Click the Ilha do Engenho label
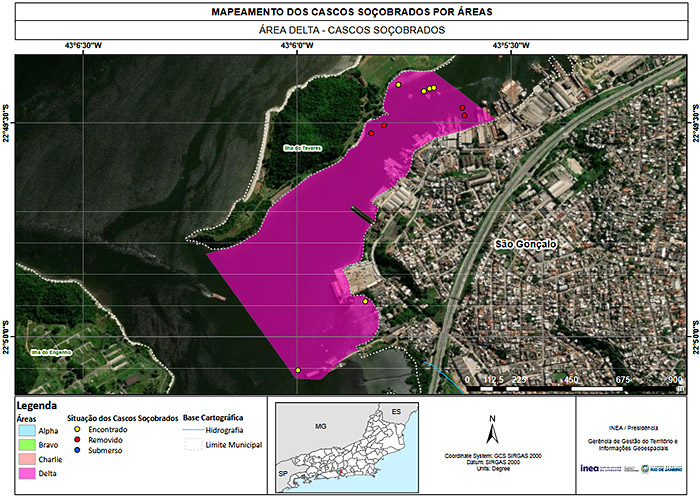The width and height of the screenshot is (700, 497). coord(51,352)
